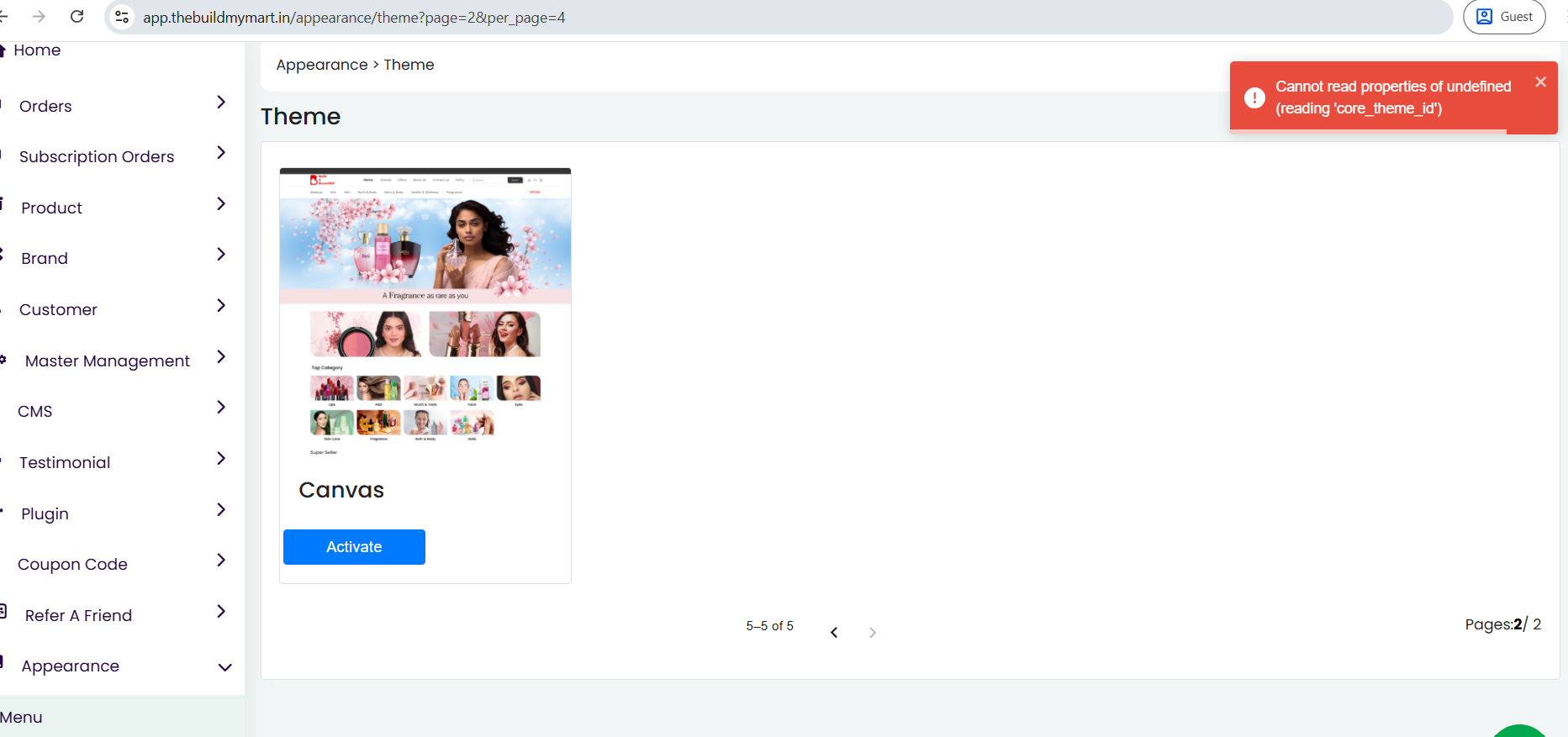Open Coupon Code in the sidebar
Viewport: 1568px width, 737px height.
click(x=72, y=565)
